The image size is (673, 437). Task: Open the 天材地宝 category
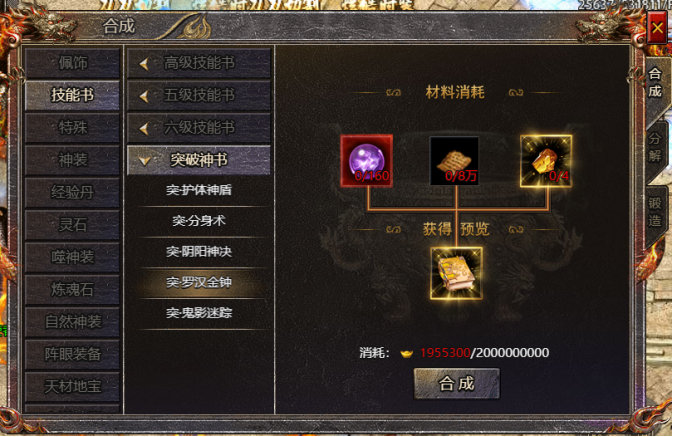(x=73, y=386)
